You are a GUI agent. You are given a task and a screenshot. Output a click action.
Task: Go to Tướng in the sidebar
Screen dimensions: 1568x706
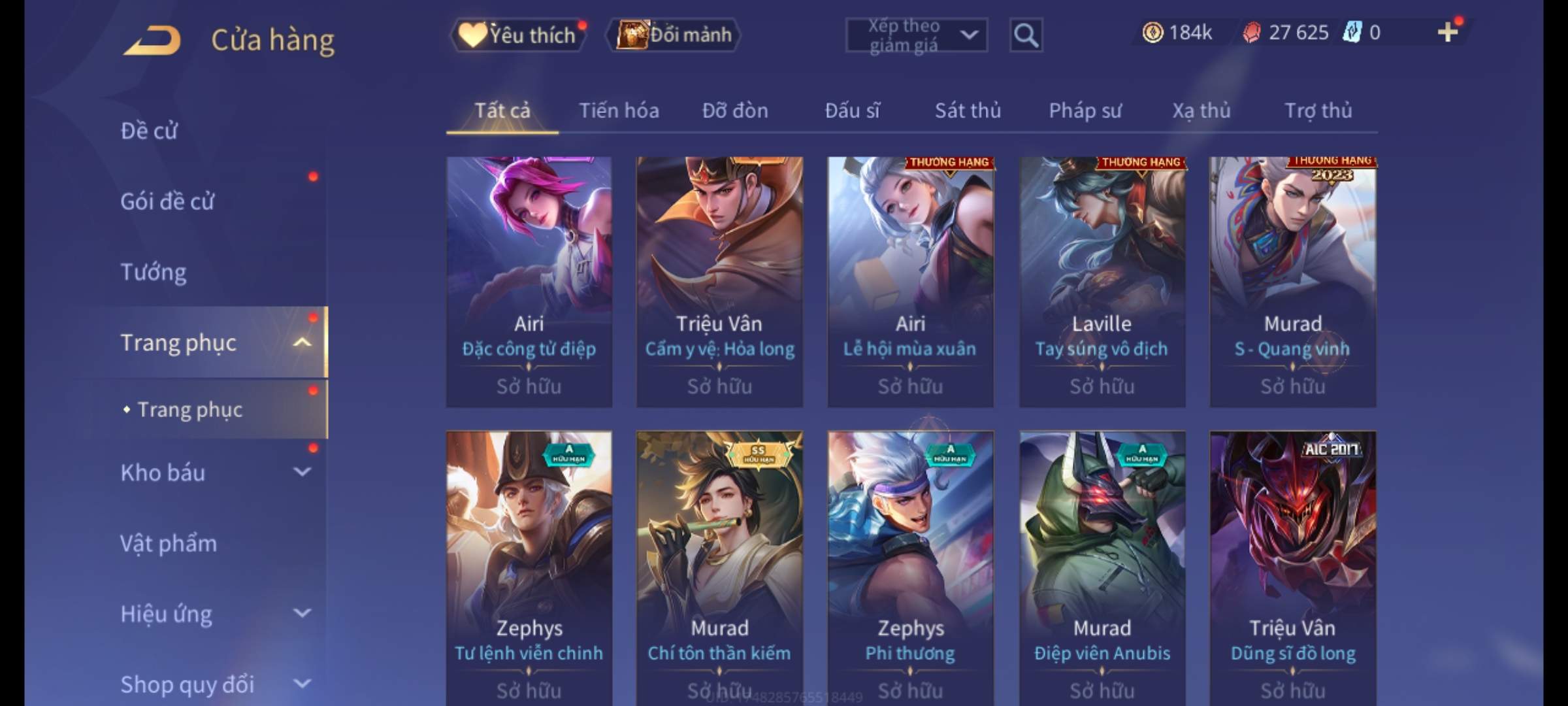(154, 271)
